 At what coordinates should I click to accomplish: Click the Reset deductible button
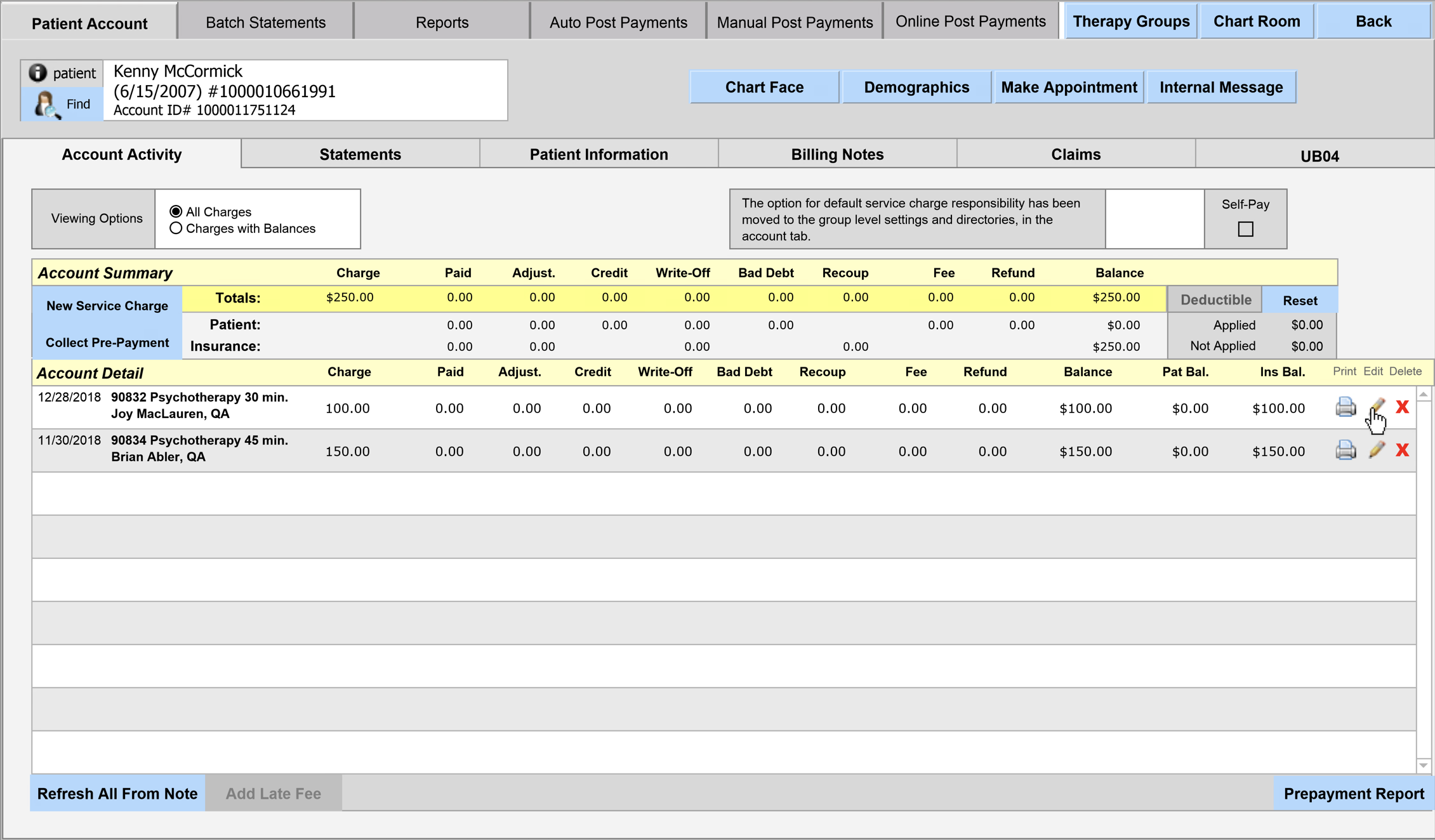coord(1299,300)
